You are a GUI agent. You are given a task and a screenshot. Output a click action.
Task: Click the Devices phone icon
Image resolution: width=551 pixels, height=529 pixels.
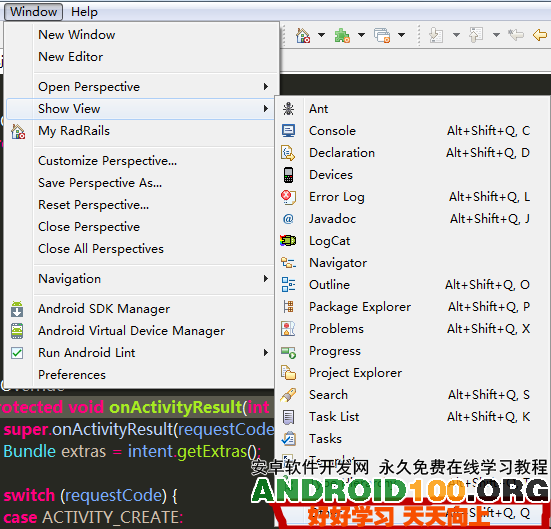pos(289,175)
